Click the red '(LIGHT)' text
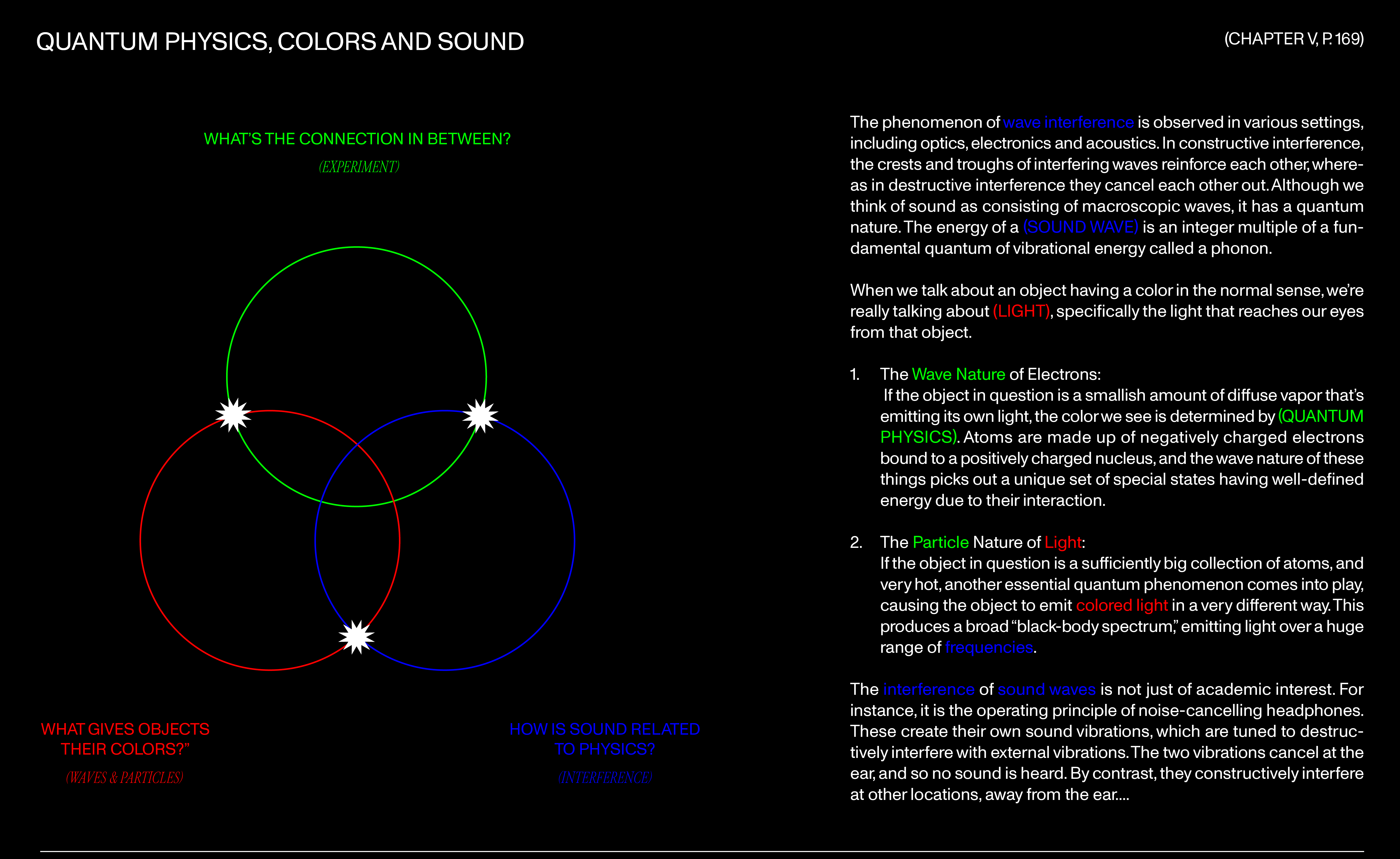Screen dimensions: 1400x859 [1021, 312]
